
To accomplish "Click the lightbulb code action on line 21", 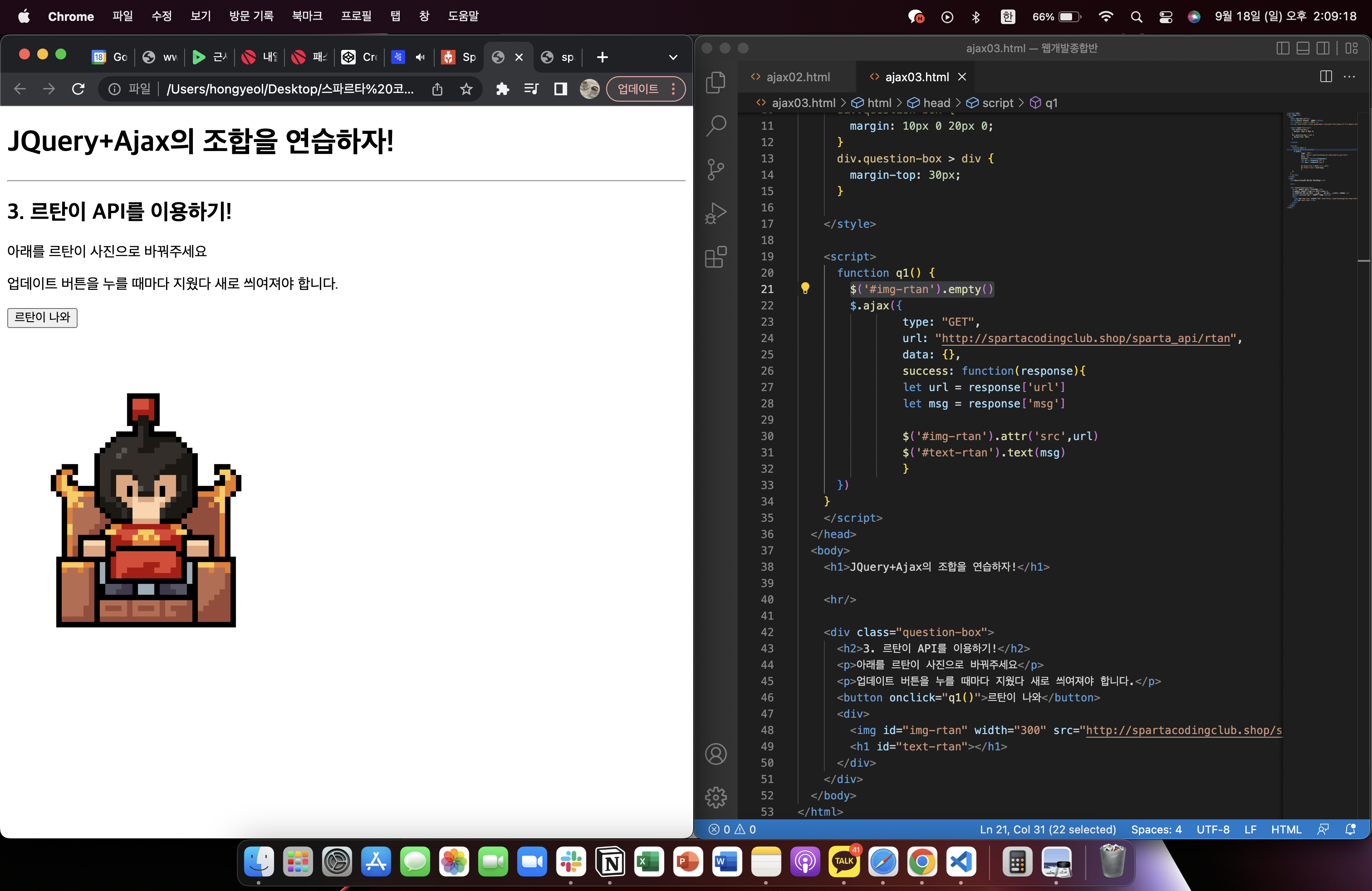I will 805,289.
